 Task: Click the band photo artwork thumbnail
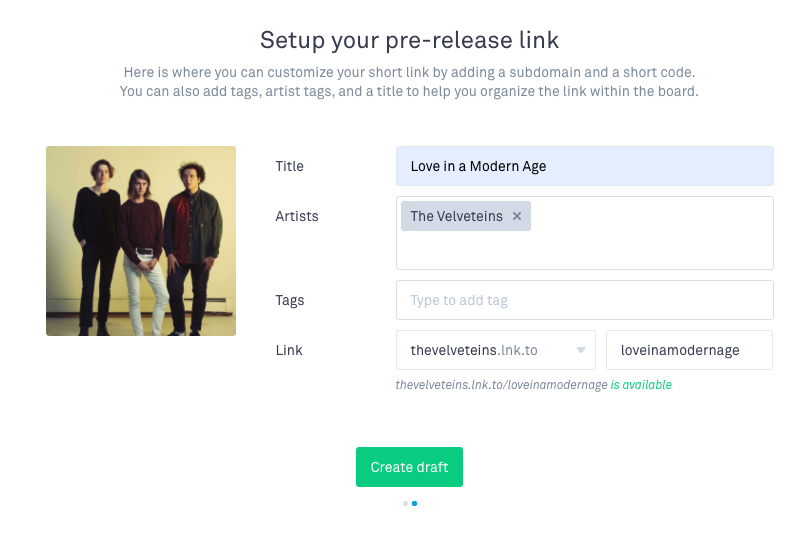point(141,241)
